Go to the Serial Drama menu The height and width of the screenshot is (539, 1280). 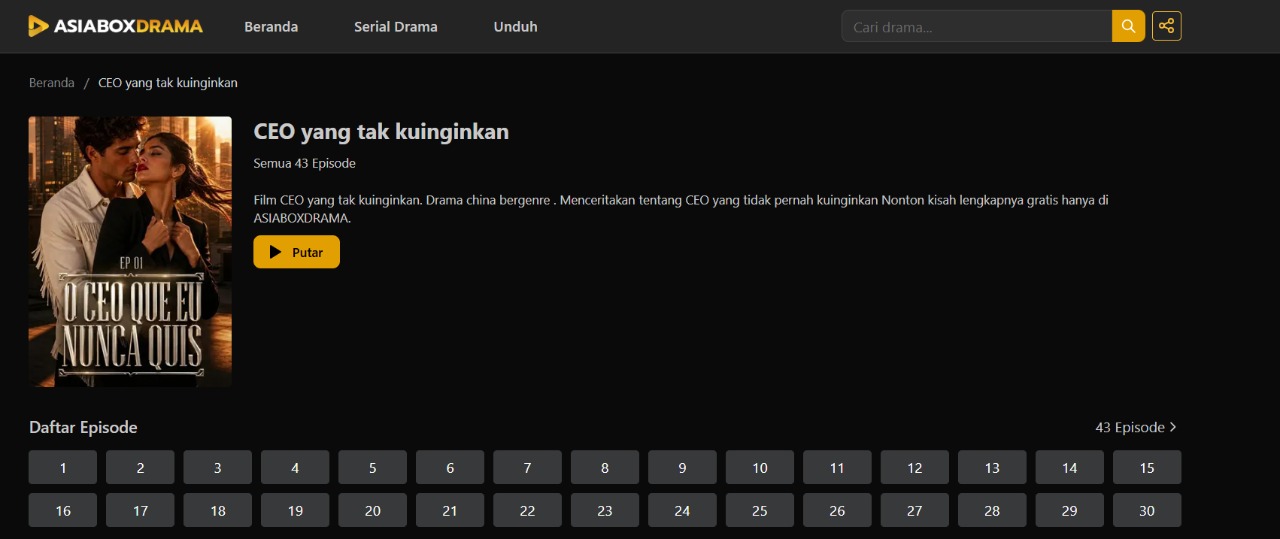tap(396, 27)
